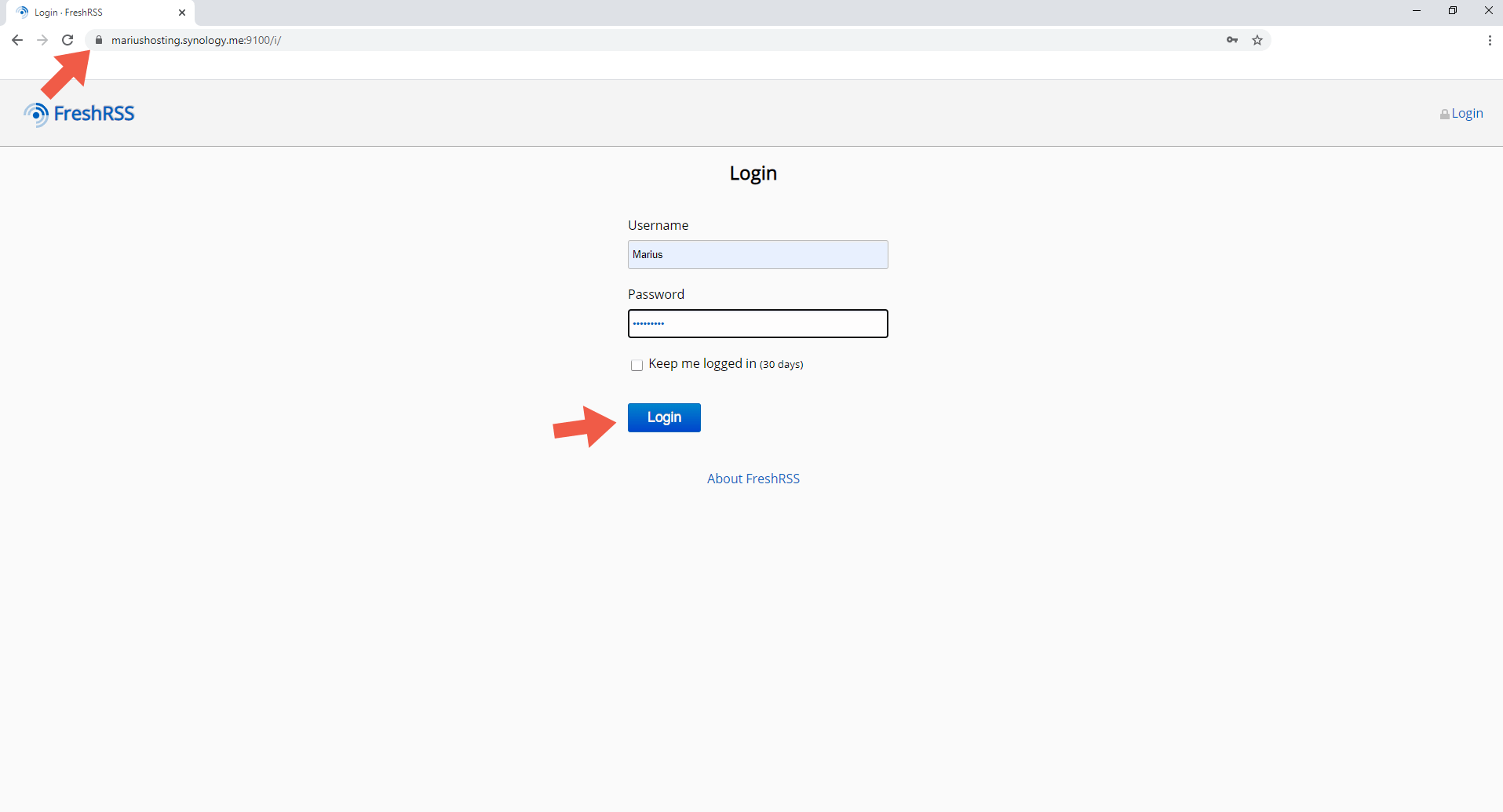Click the padlock site info icon
Viewport: 1503px width, 812px height.
click(99, 40)
